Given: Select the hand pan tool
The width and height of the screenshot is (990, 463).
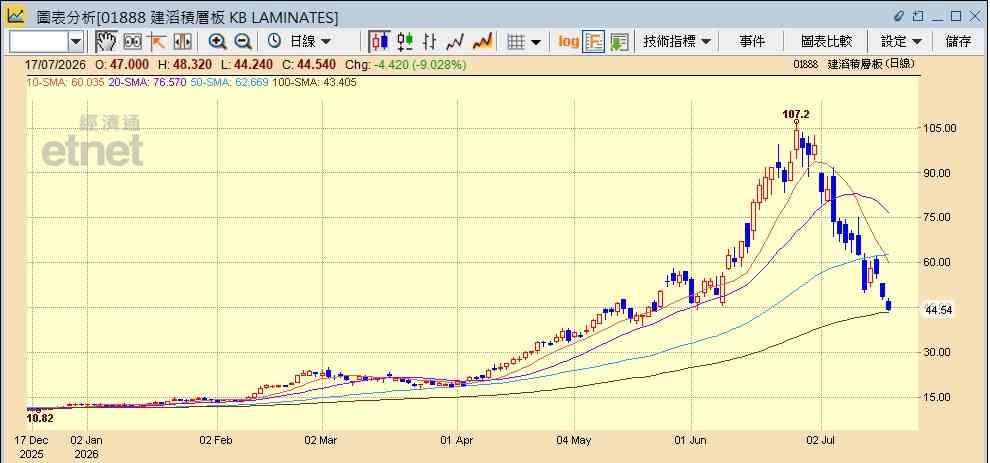Looking at the screenshot, I should (106, 42).
